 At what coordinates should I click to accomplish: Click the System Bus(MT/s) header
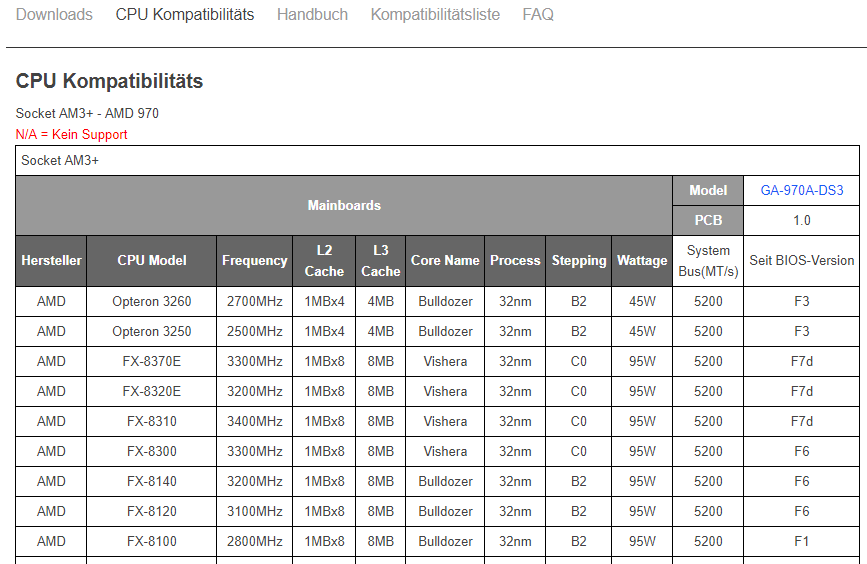pyautogui.click(x=708, y=260)
